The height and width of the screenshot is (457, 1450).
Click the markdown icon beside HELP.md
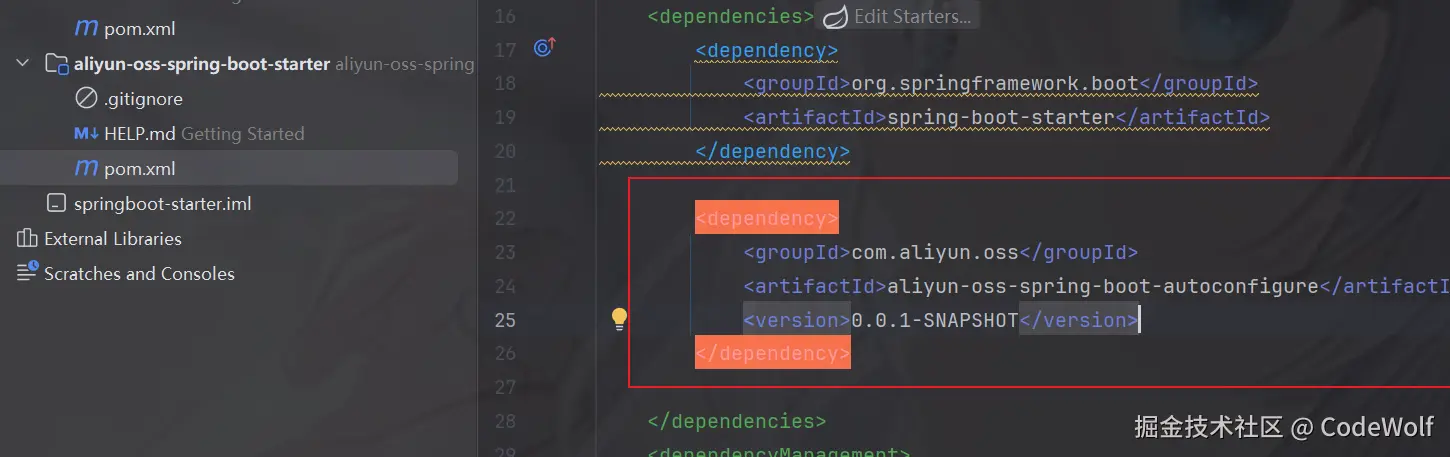click(x=86, y=134)
